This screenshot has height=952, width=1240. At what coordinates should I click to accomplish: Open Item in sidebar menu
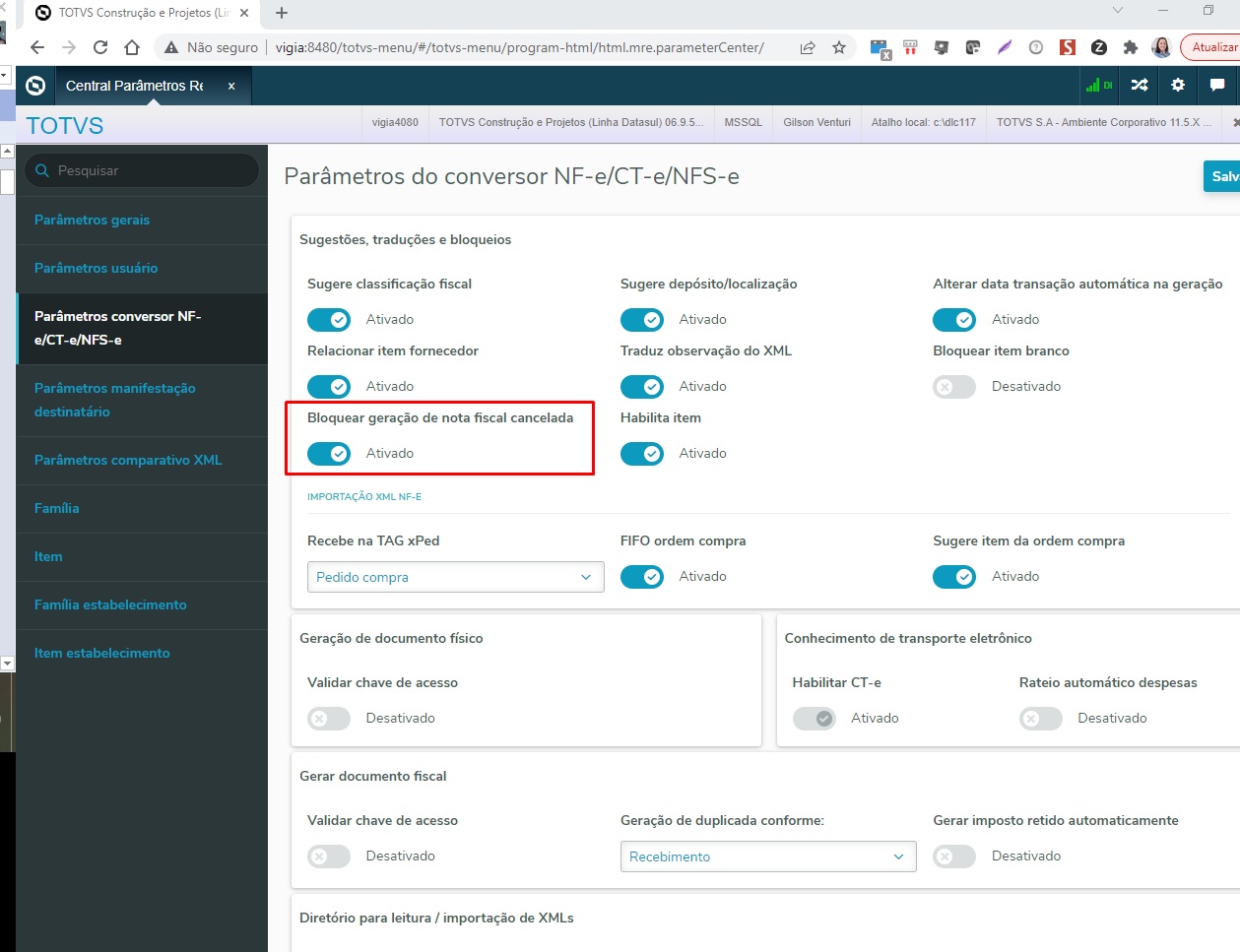[142, 557]
